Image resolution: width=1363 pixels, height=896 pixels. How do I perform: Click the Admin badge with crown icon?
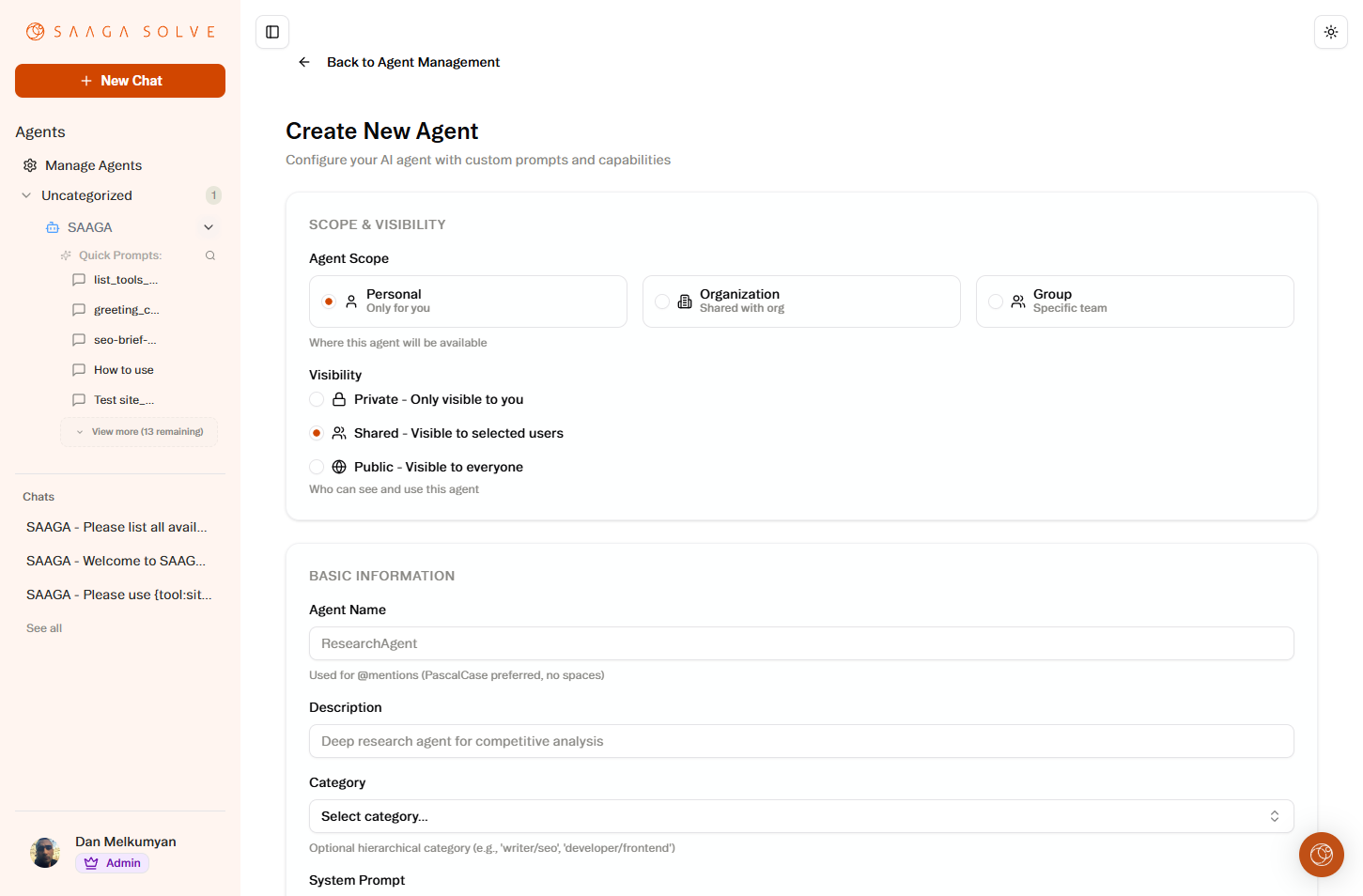click(x=112, y=862)
